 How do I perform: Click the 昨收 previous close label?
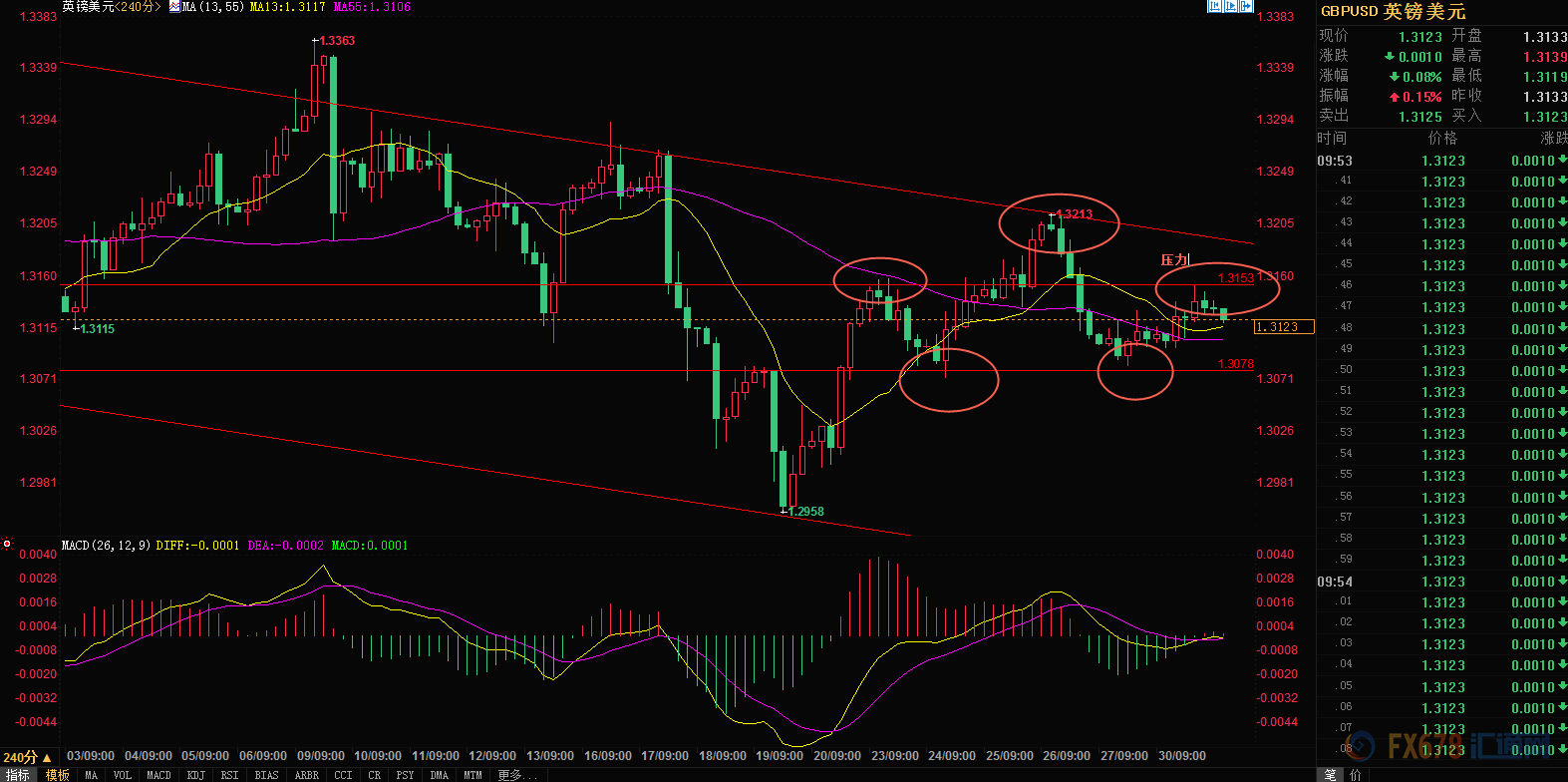tap(1466, 96)
